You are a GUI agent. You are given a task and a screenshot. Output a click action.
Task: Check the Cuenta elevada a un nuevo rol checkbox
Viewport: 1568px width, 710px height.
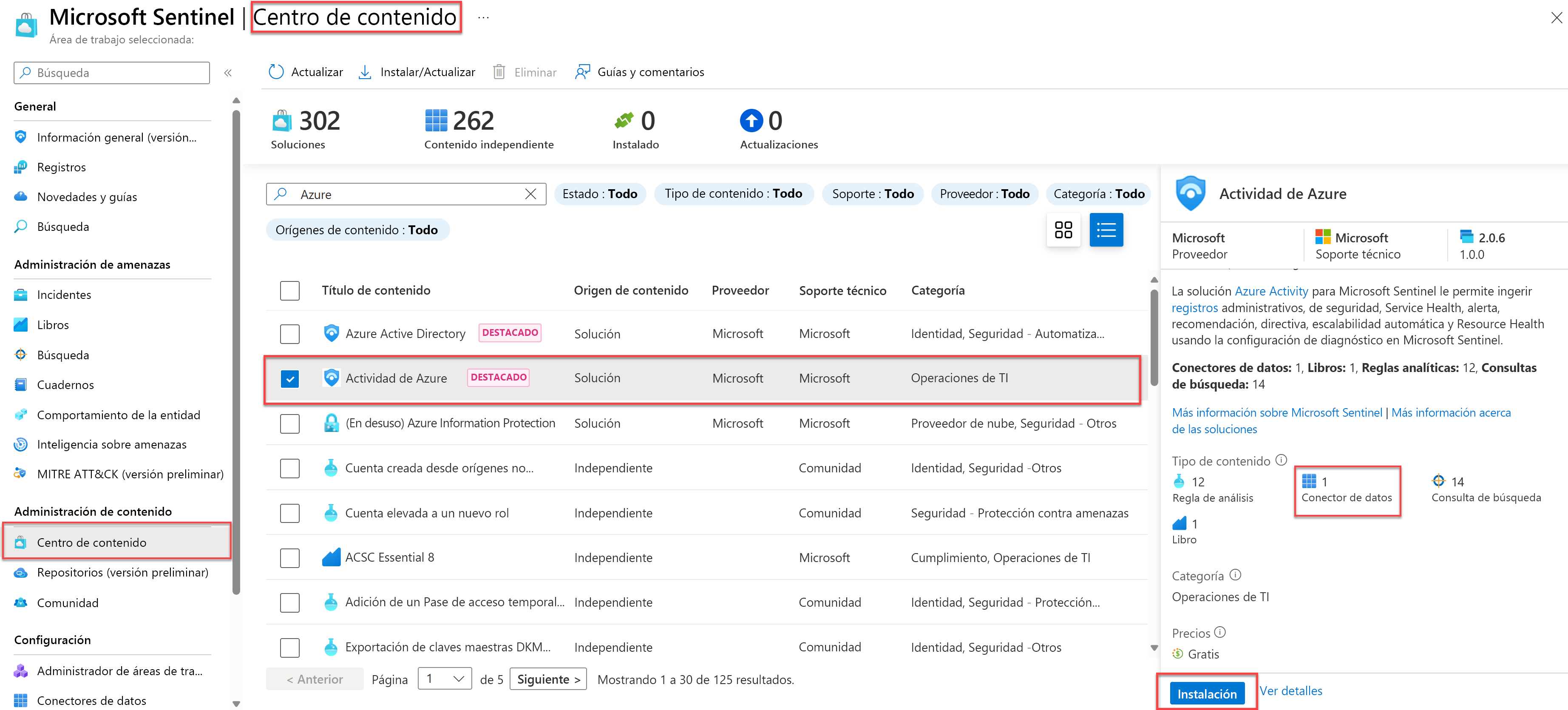290,513
